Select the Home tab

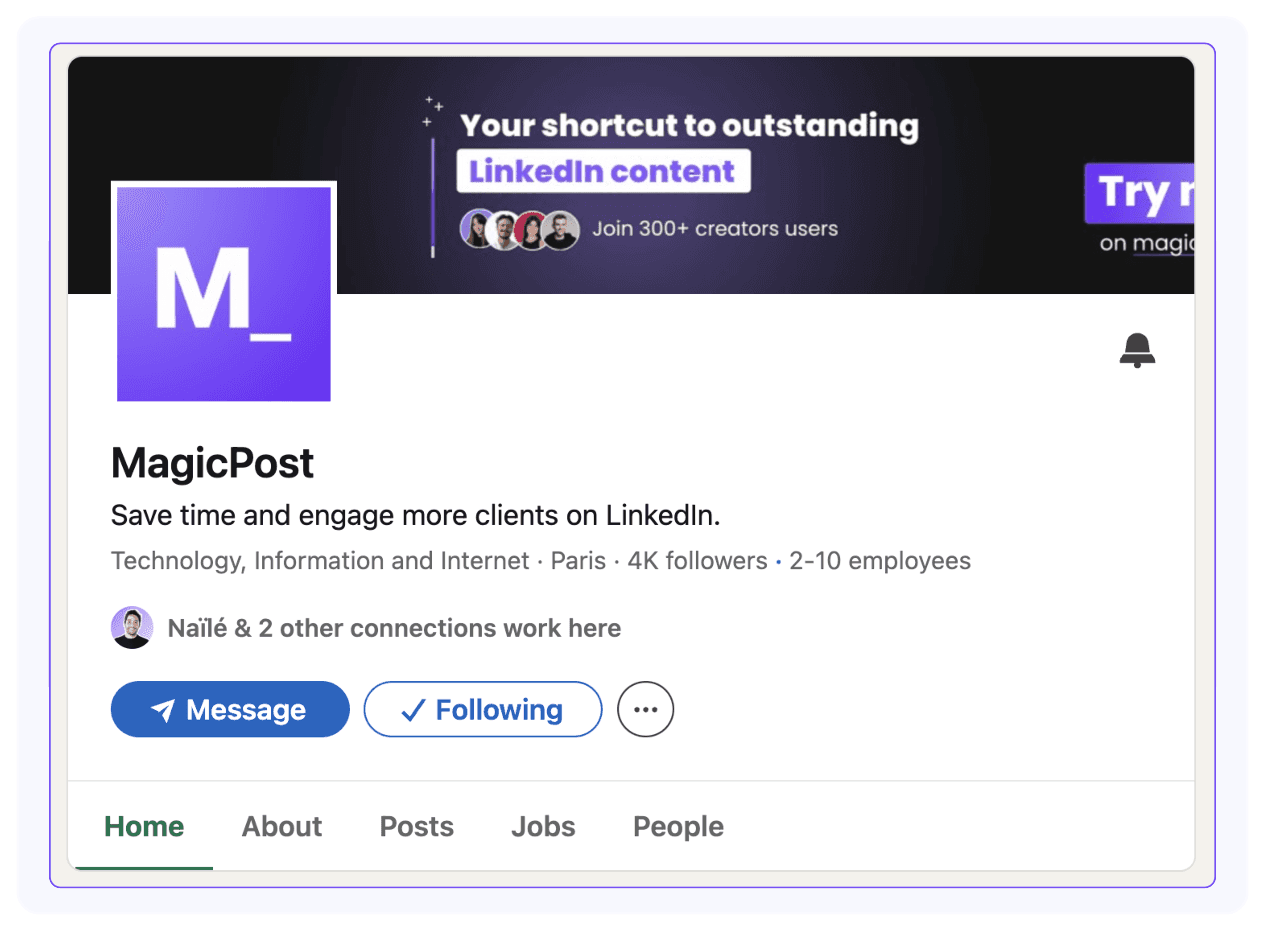(144, 827)
